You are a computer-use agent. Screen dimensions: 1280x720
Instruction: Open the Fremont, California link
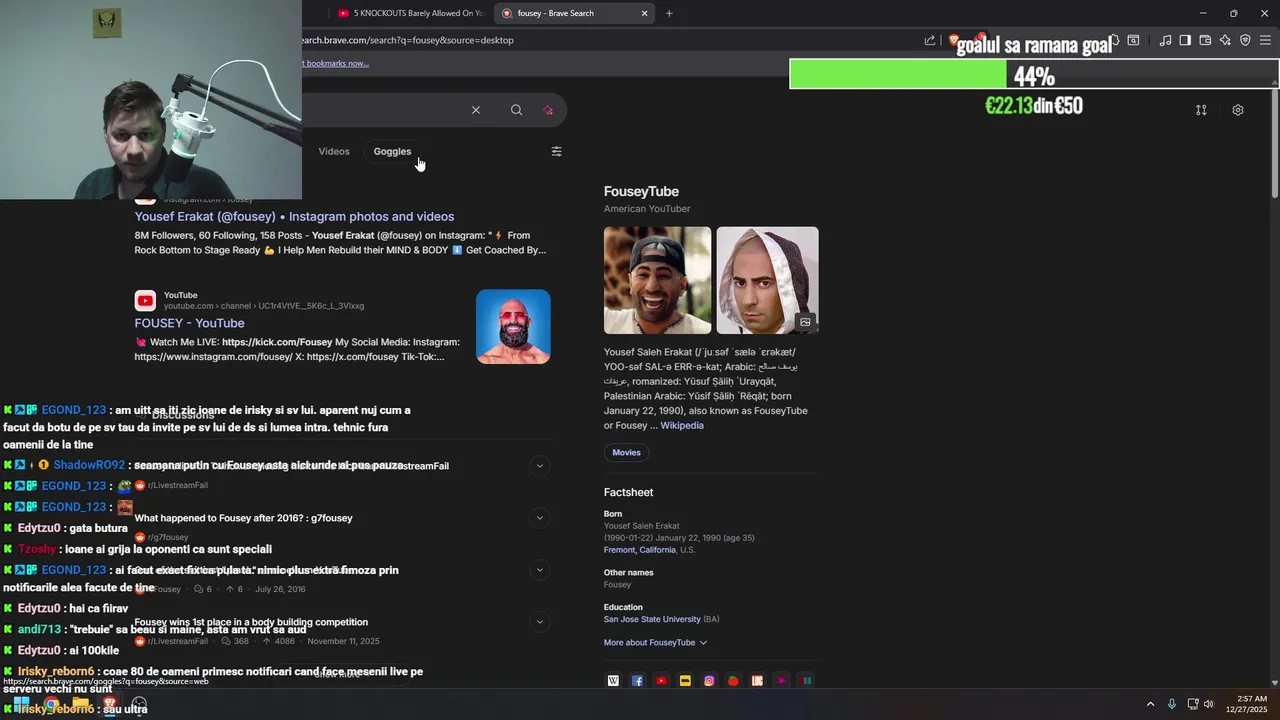coord(640,551)
